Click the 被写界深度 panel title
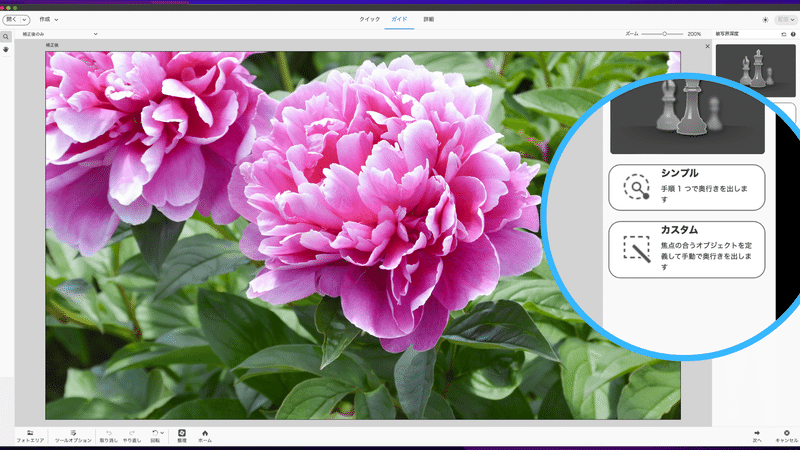 click(x=727, y=34)
